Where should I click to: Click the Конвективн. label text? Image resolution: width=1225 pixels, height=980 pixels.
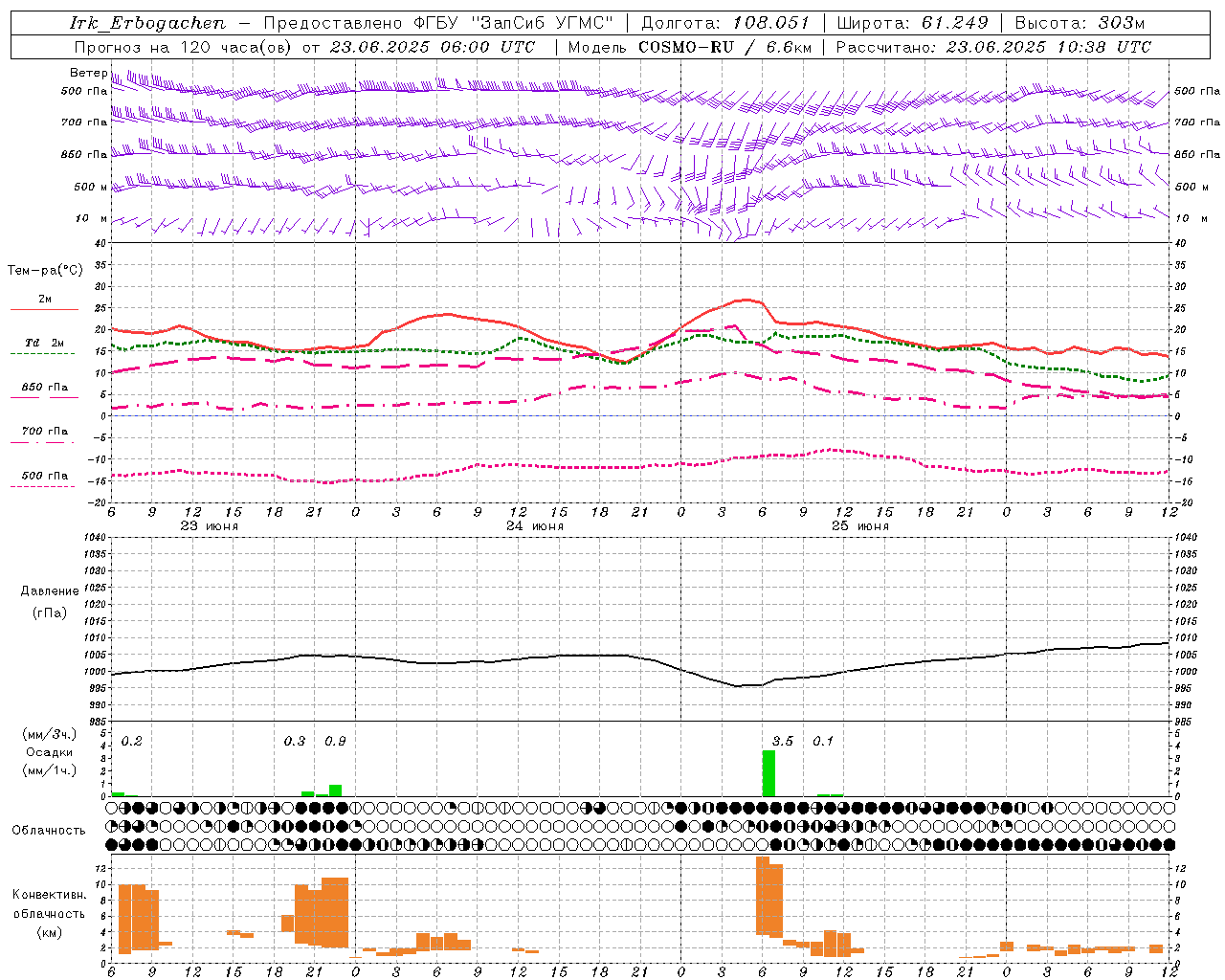click(x=49, y=895)
